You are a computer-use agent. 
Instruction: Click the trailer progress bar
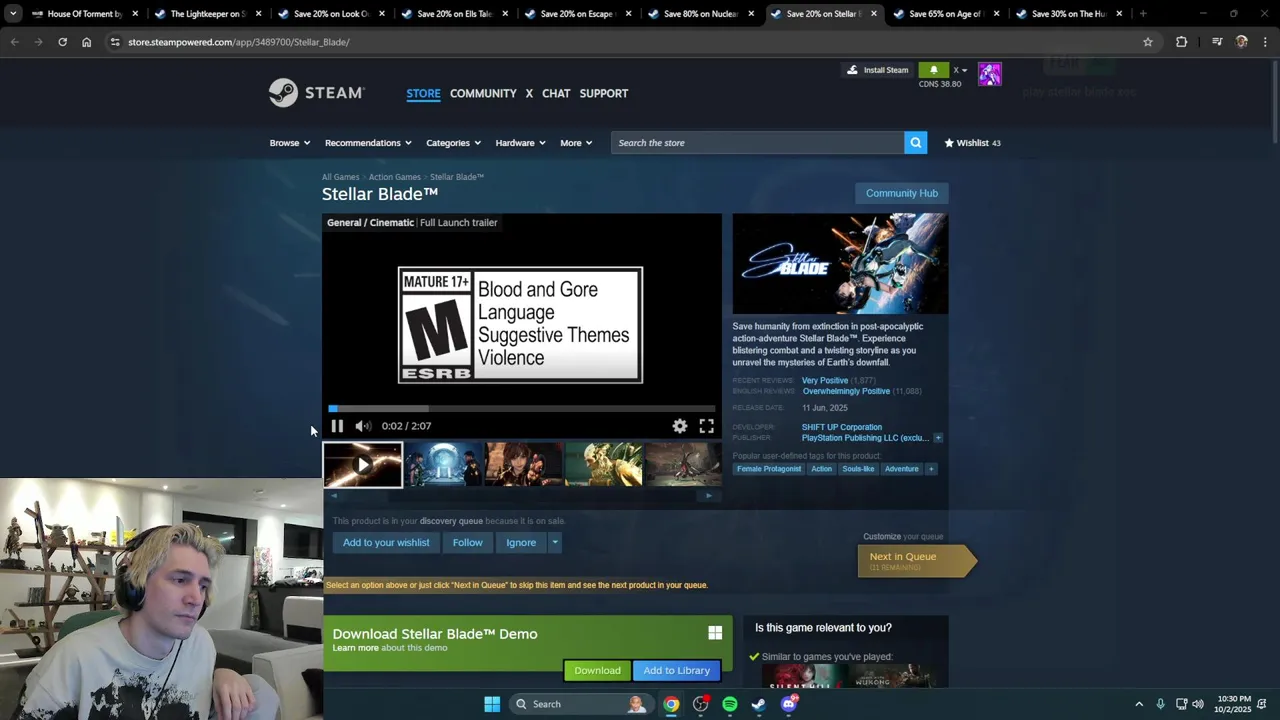click(521, 408)
